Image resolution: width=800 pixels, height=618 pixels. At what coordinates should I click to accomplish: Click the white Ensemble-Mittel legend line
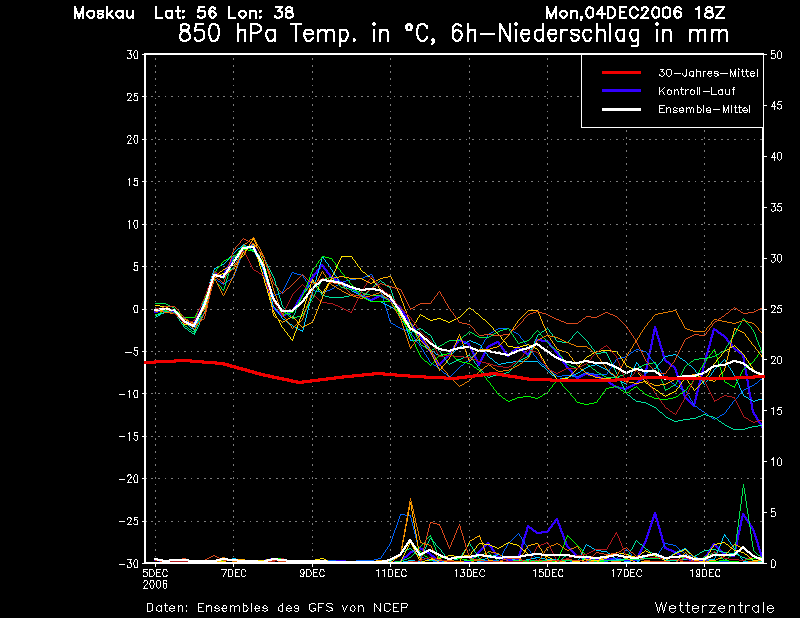pyautogui.click(x=622, y=109)
